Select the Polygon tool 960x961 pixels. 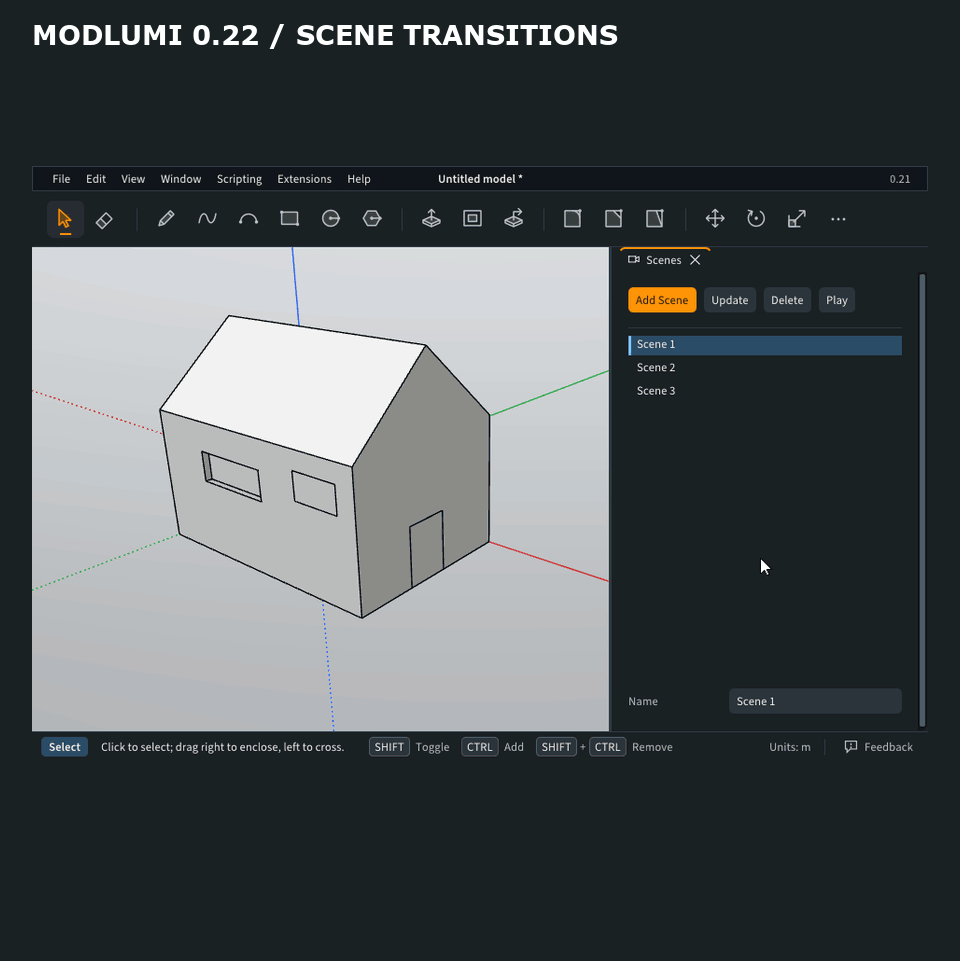click(x=372, y=219)
